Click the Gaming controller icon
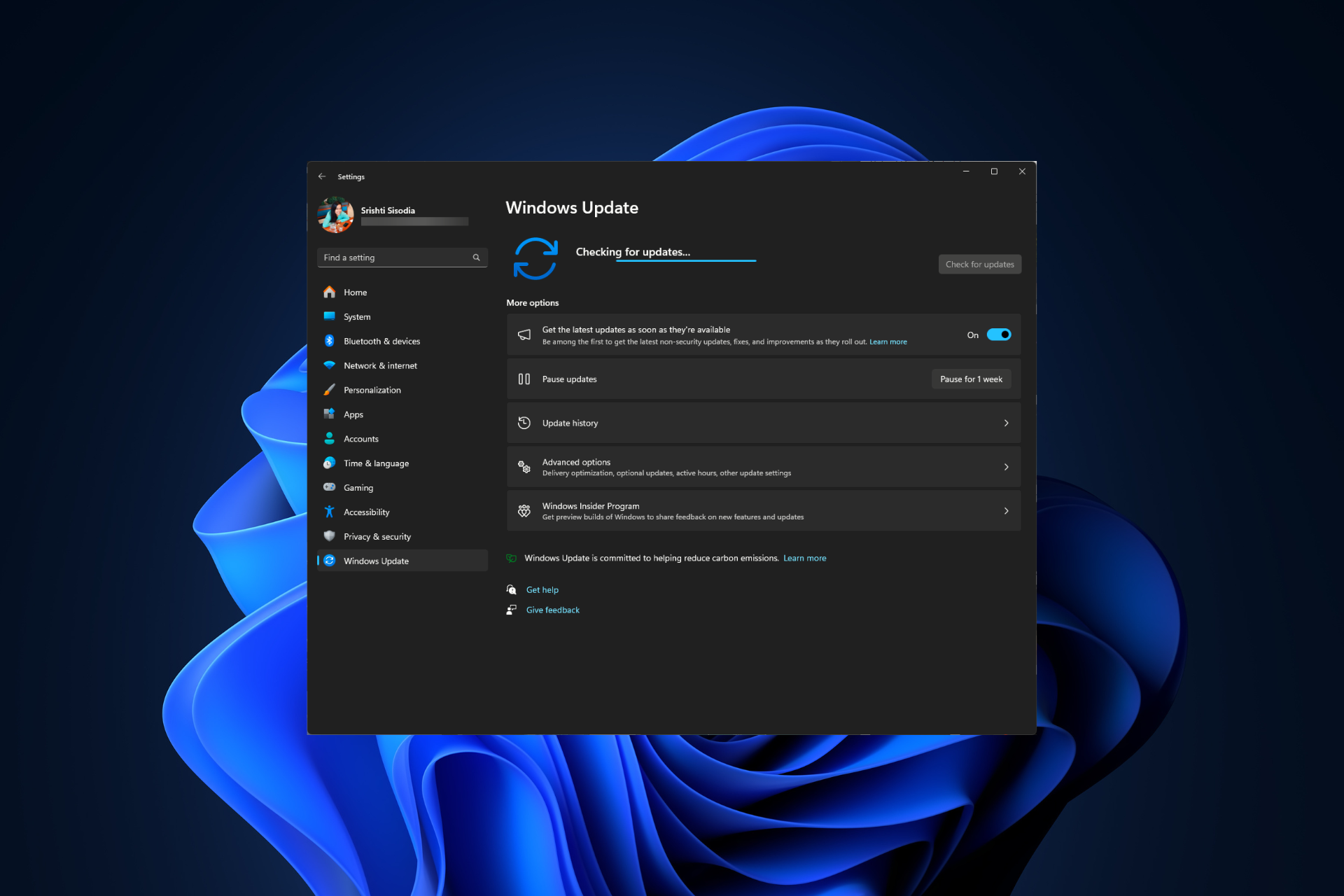 tap(329, 487)
